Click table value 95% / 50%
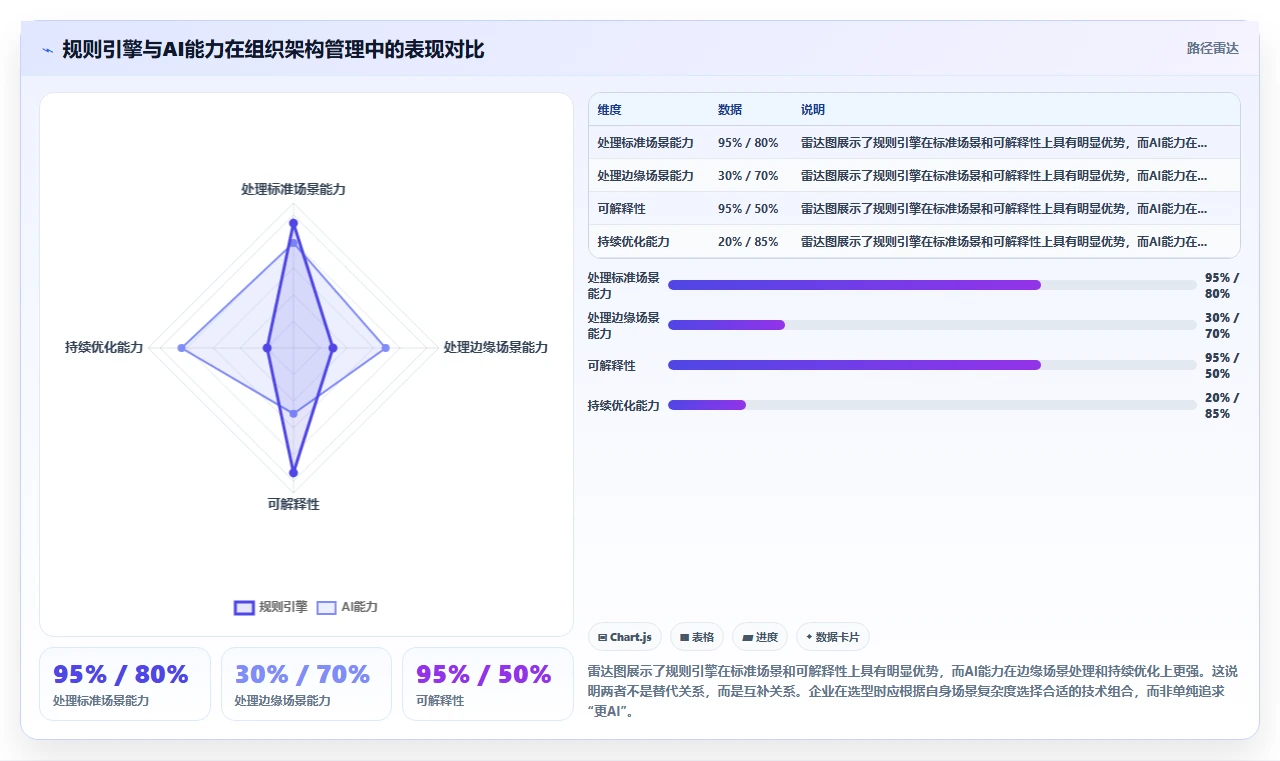 click(x=748, y=209)
